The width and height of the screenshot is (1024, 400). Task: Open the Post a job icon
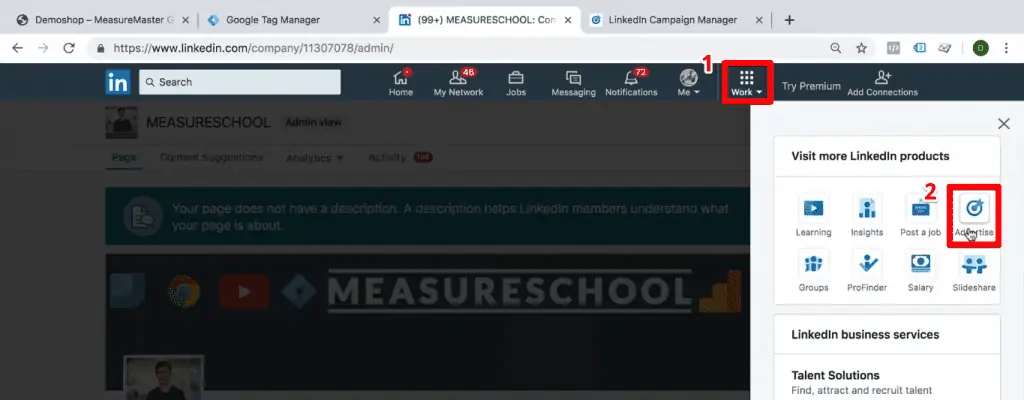[920, 215]
